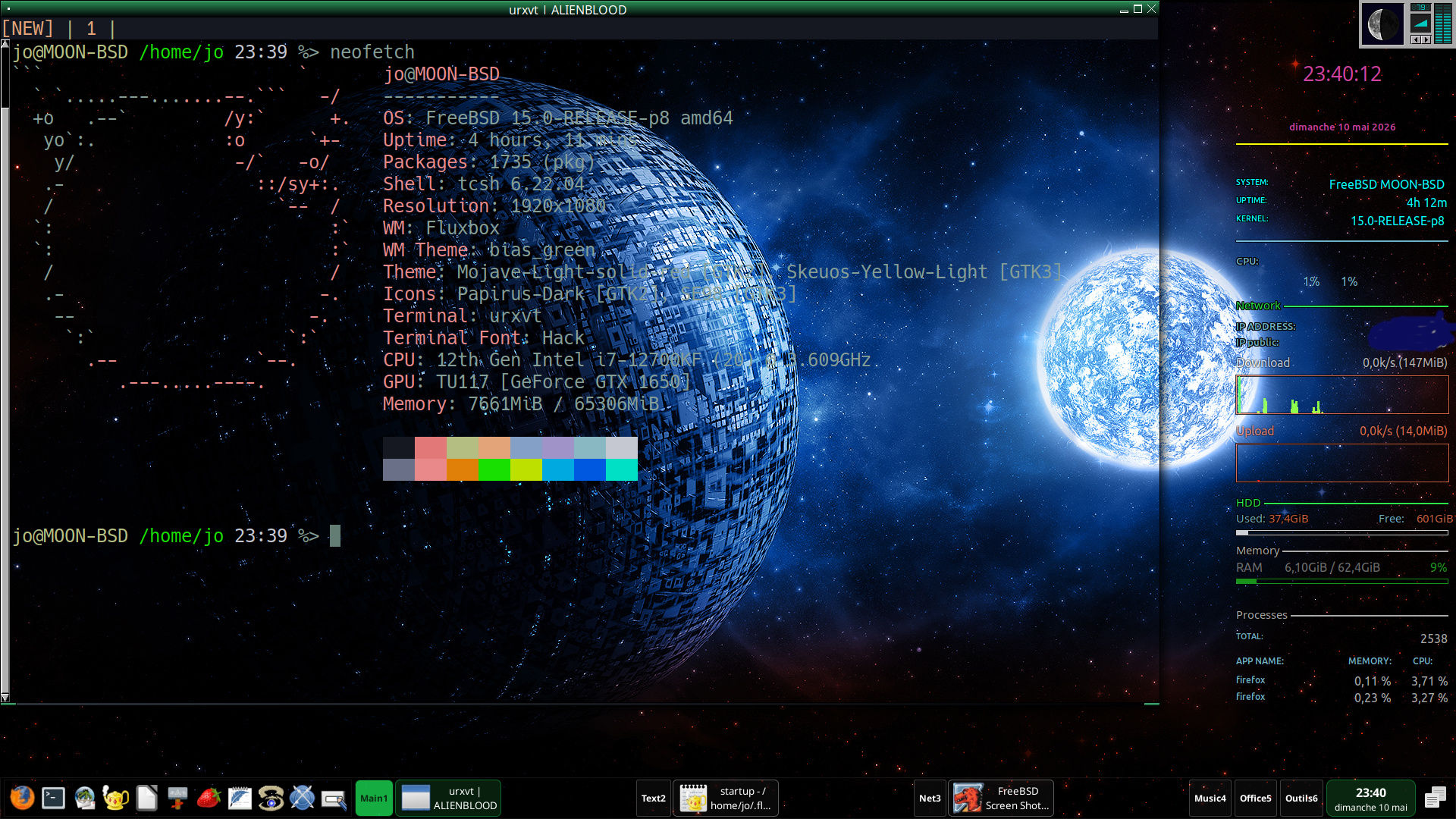Click the cyan stereo level meter bars

pos(1442,25)
